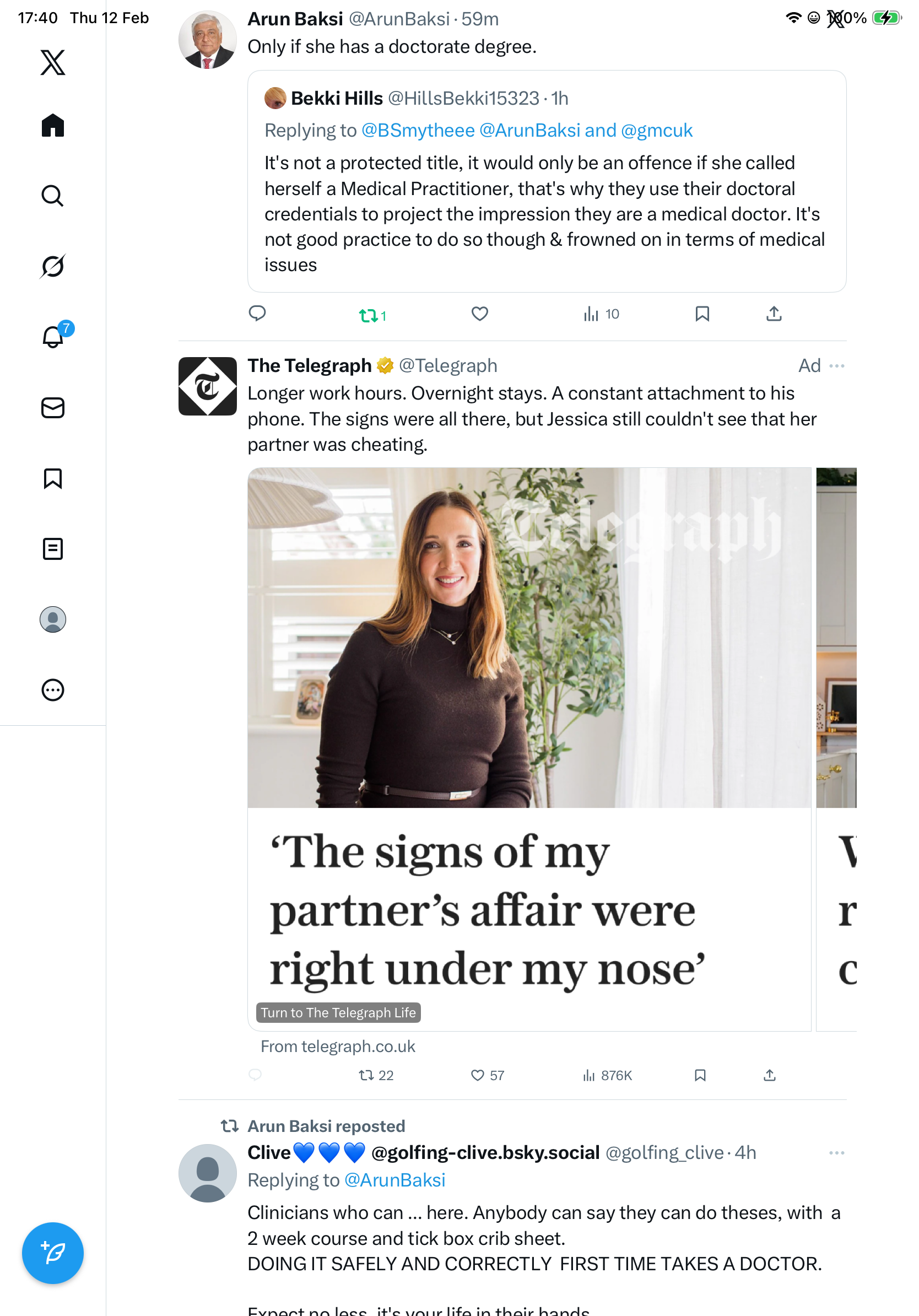Bookmark the Telegraph ad post

click(700, 1075)
